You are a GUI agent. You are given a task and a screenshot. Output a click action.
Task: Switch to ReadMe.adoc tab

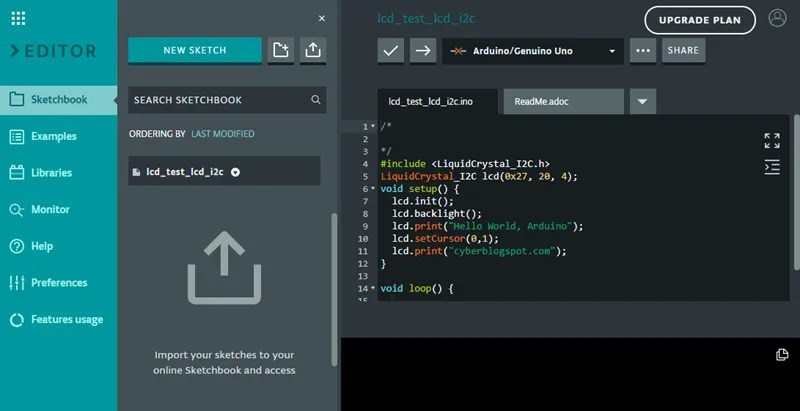pos(563,101)
